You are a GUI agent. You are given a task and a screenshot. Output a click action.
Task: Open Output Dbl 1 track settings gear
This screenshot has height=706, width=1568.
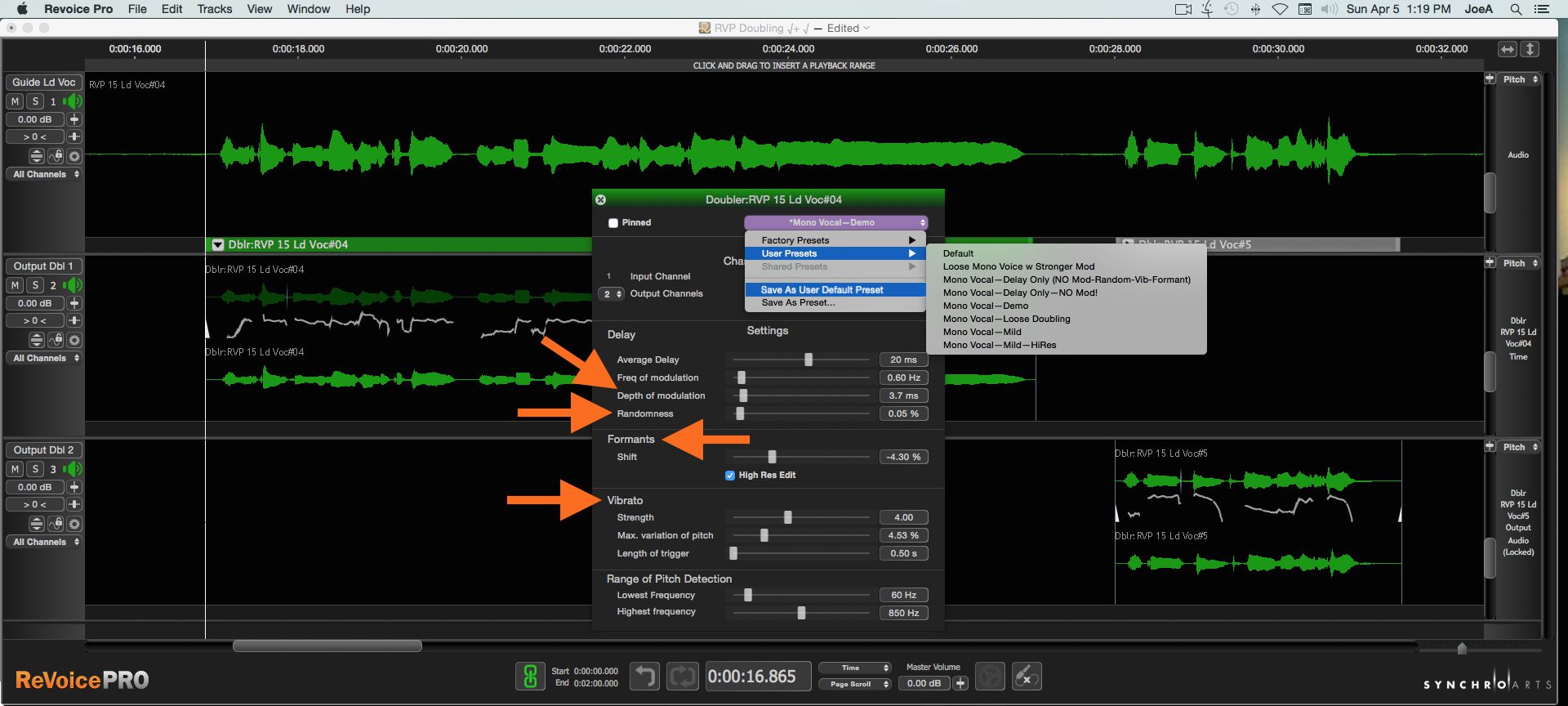(74, 340)
